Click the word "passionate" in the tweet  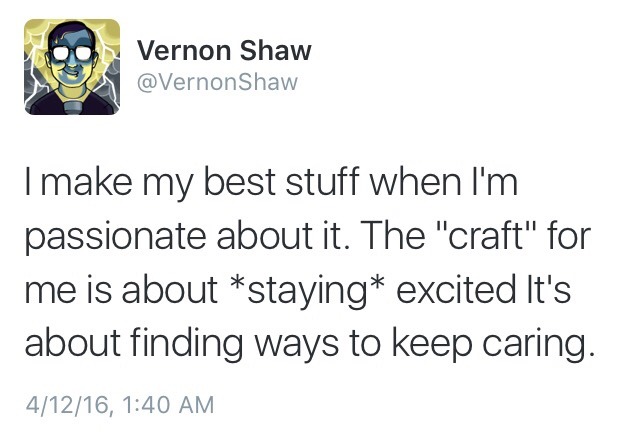tap(116, 238)
